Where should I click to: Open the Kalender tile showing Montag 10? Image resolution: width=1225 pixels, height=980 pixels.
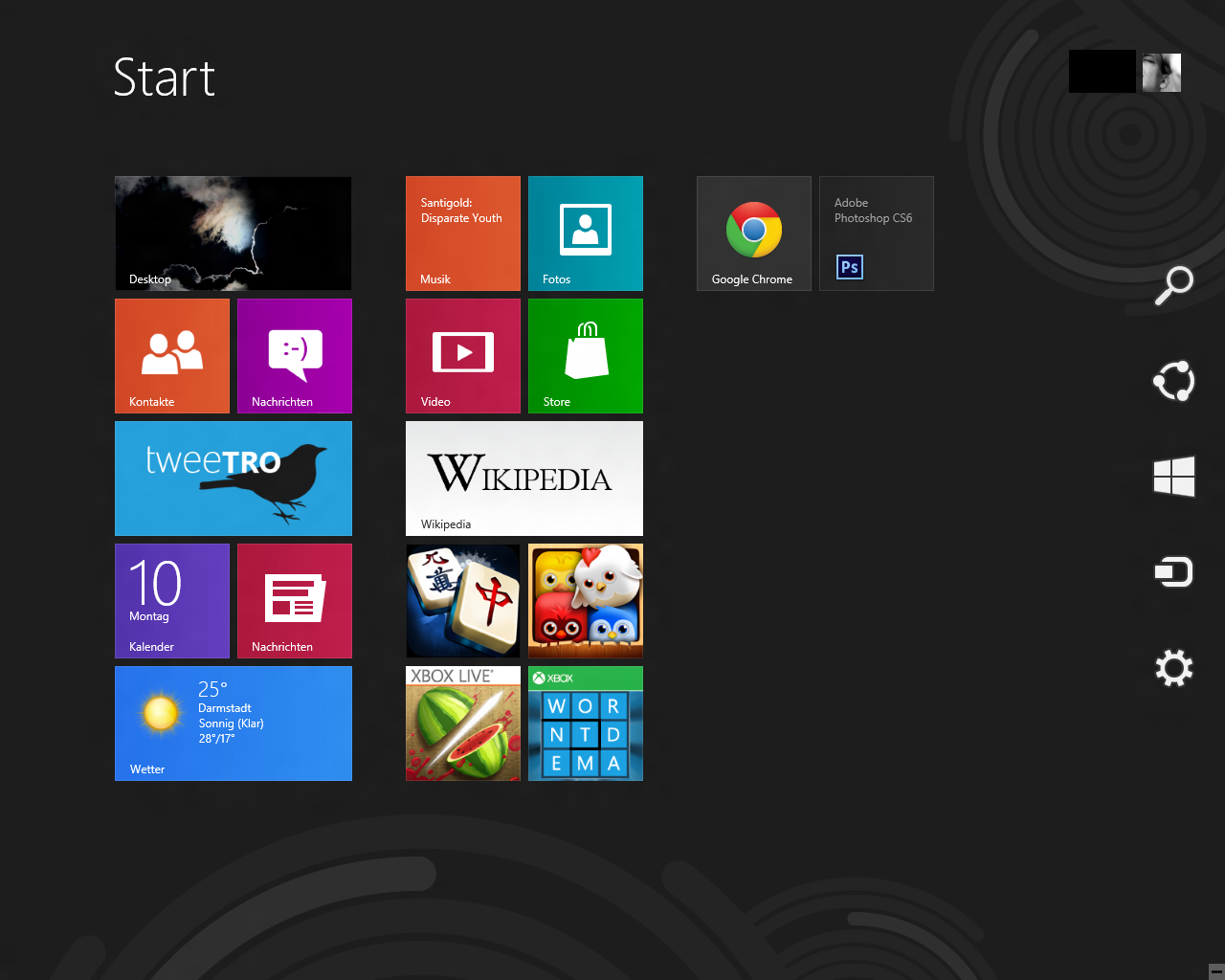pyautogui.click(x=172, y=601)
